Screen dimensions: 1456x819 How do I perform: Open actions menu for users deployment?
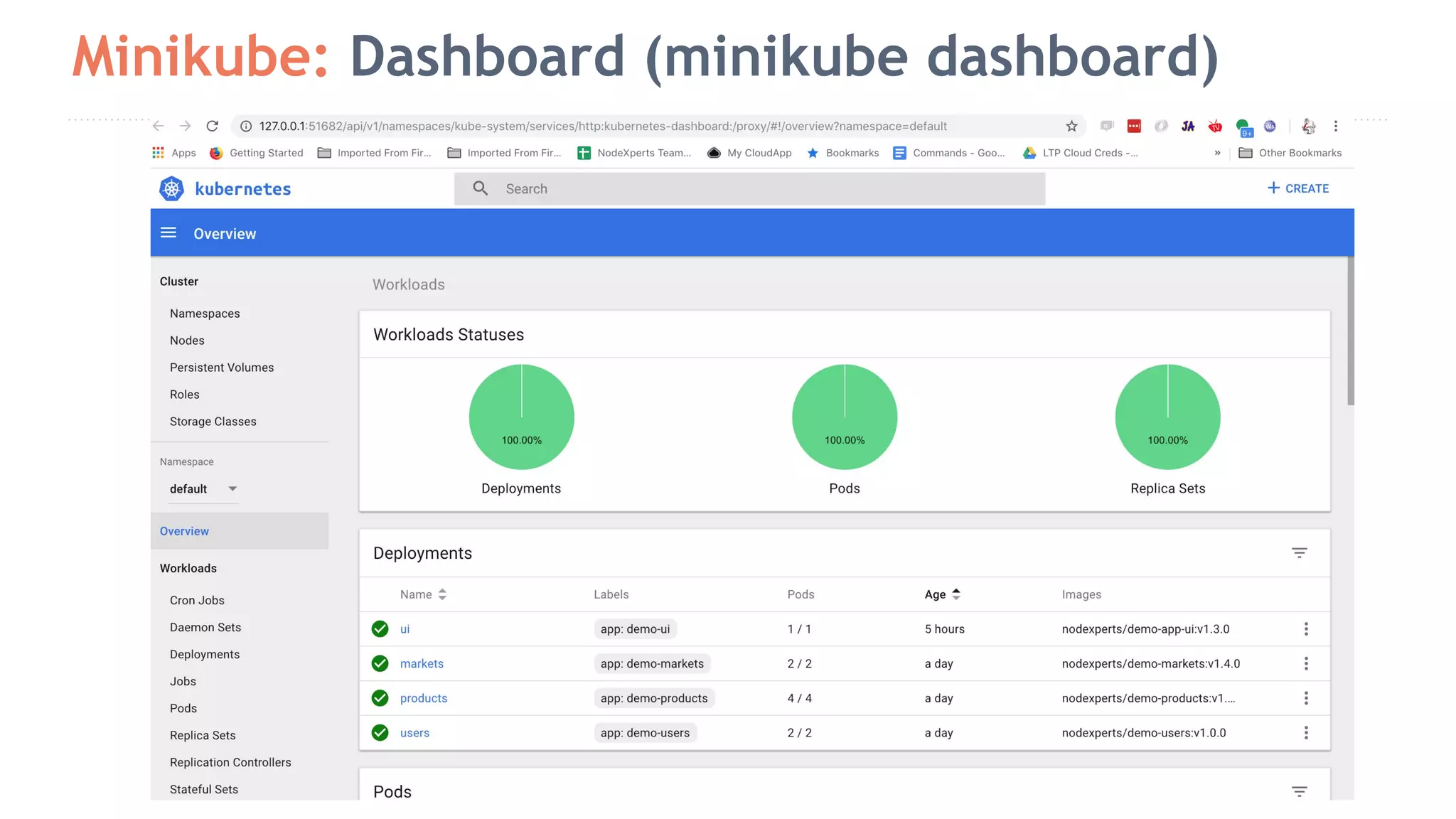pyautogui.click(x=1305, y=733)
